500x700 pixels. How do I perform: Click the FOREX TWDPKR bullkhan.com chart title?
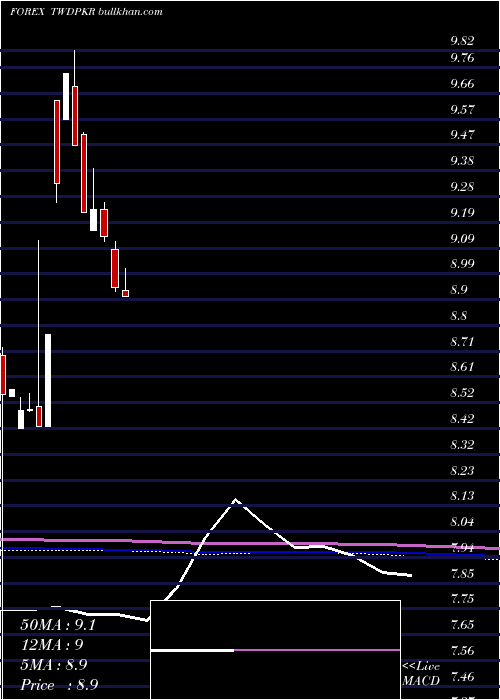(x=86, y=12)
